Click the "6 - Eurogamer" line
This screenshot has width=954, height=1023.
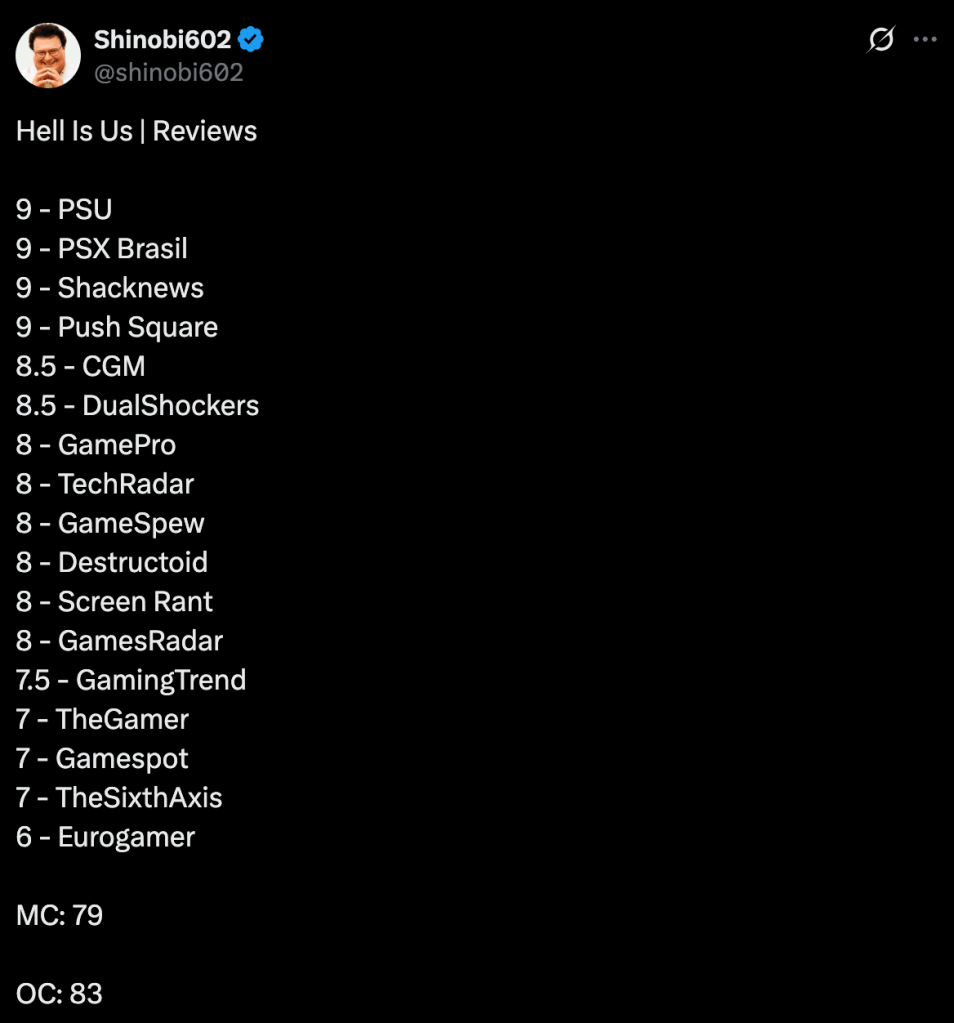point(105,837)
